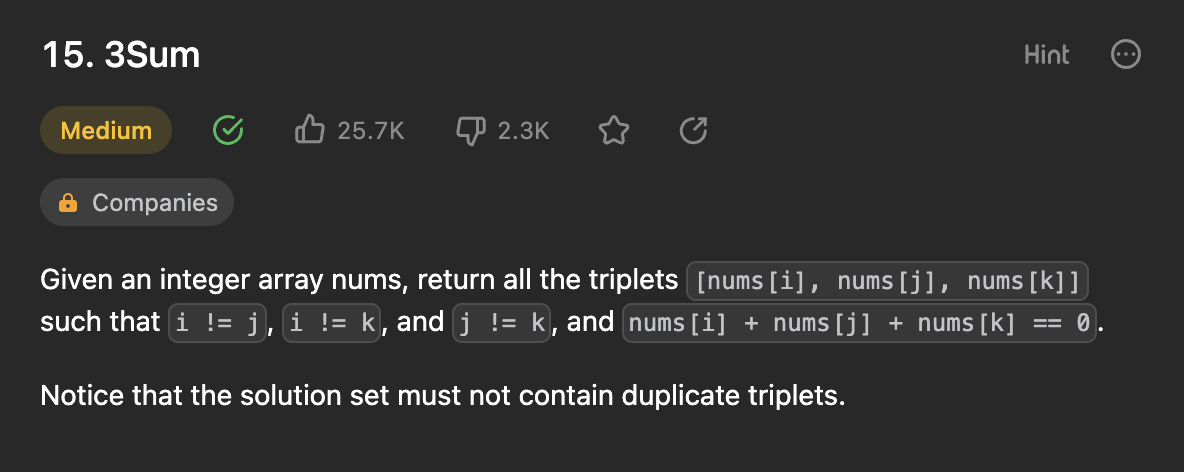Click the [nums[i], nums[j], nums[k]] code snippet
This screenshot has width=1184, height=472.
pos(887,282)
